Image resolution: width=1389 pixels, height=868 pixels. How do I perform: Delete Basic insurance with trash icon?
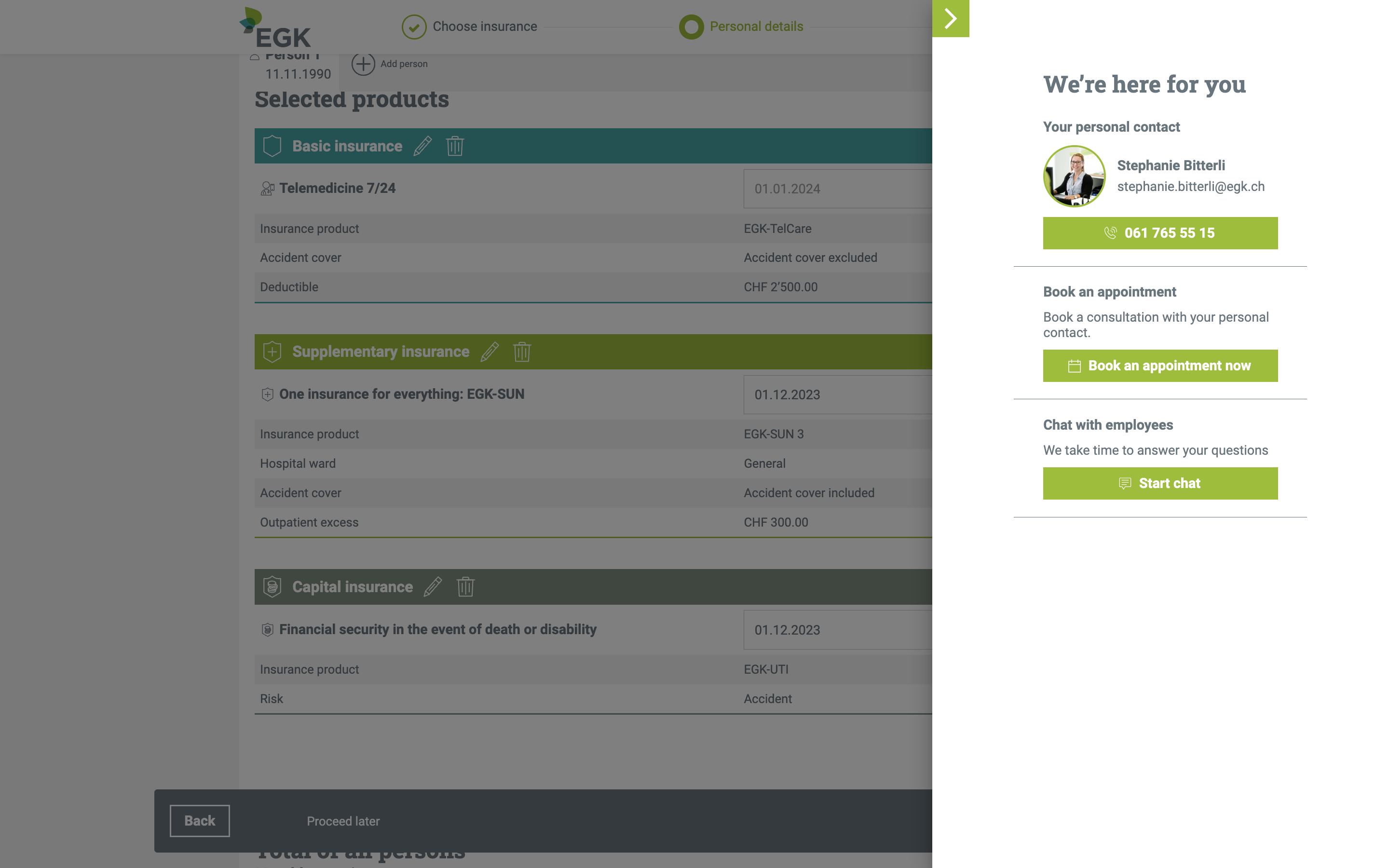click(455, 146)
